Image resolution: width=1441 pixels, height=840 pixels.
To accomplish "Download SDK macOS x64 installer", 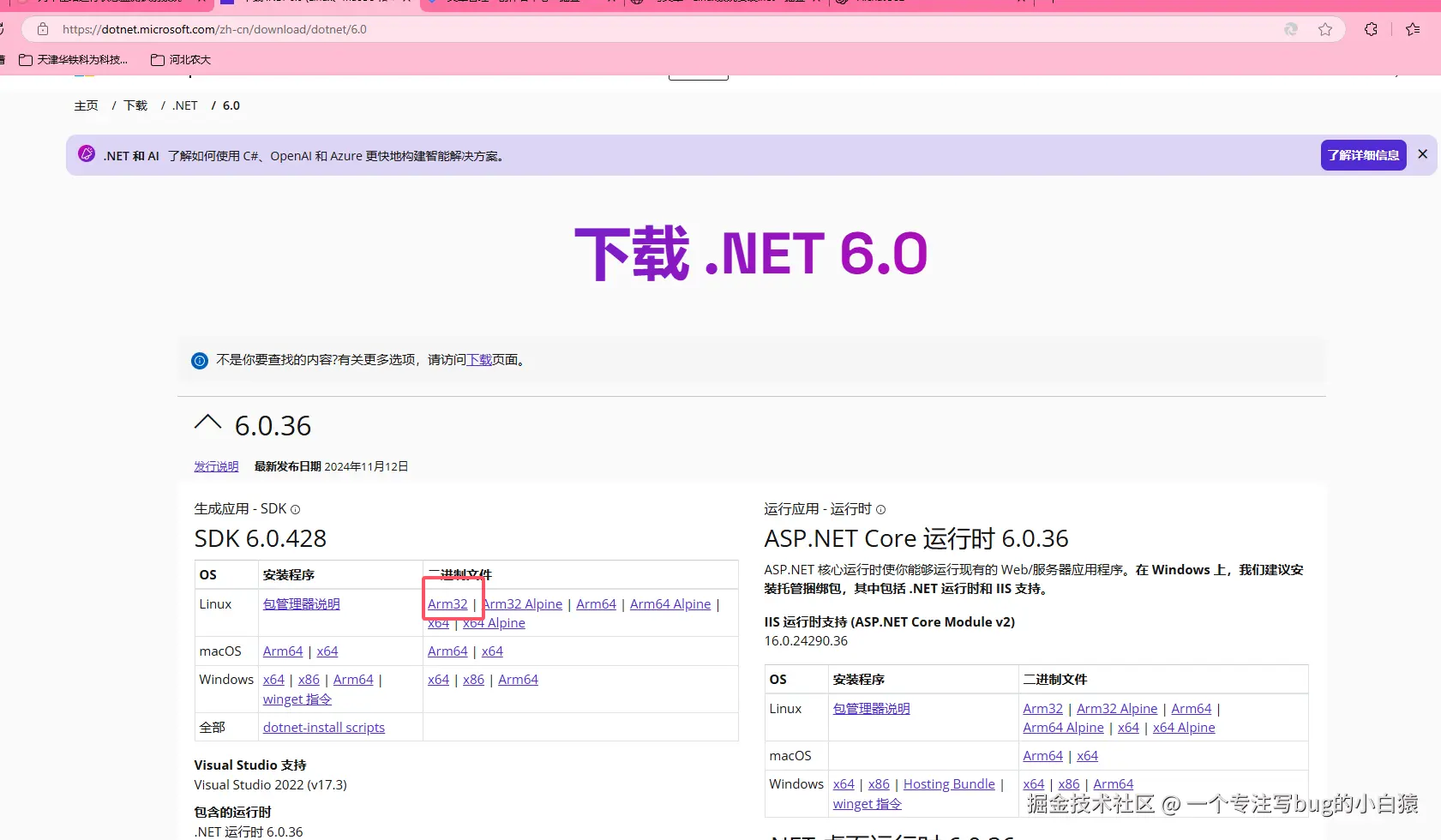I will tap(327, 651).
